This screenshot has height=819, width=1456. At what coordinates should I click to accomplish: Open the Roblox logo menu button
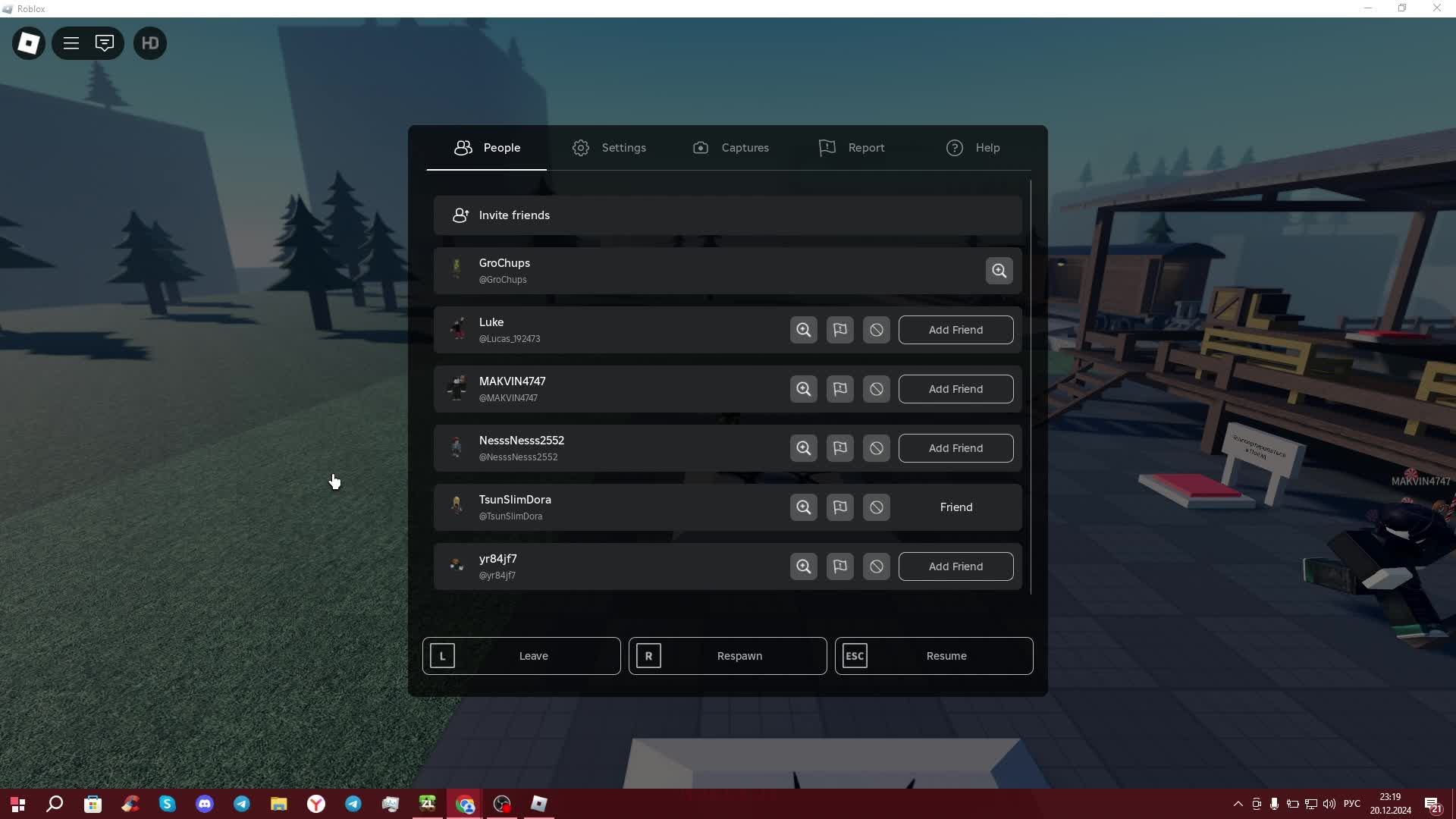[29, 43]
